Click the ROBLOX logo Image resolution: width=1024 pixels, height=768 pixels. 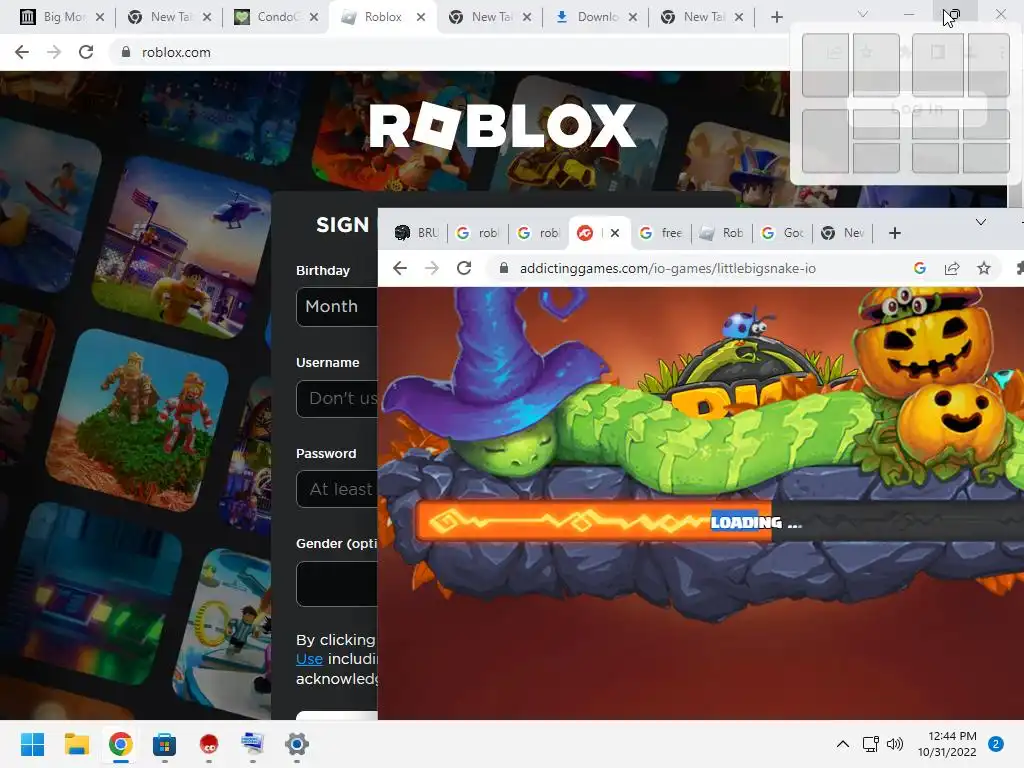point(502,125)
